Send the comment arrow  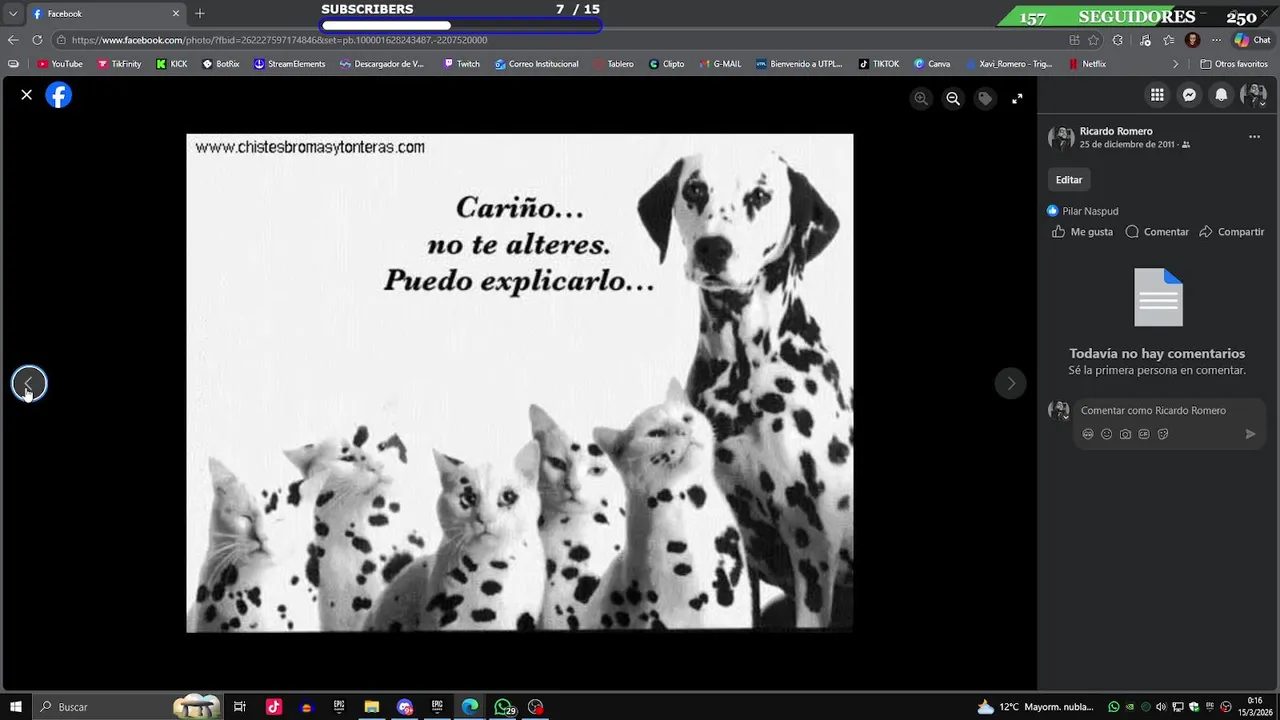(x=1250, y=434)
